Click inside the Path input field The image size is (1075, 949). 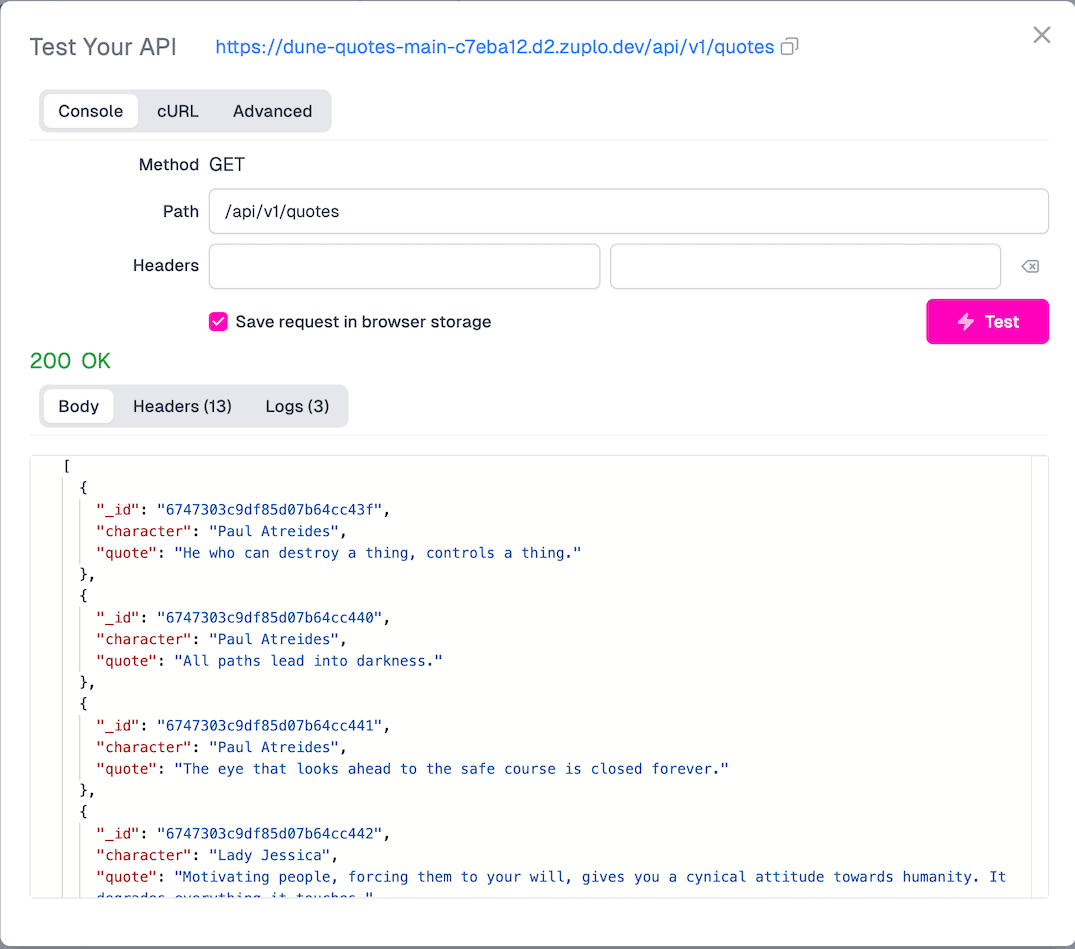click(628, 211)
